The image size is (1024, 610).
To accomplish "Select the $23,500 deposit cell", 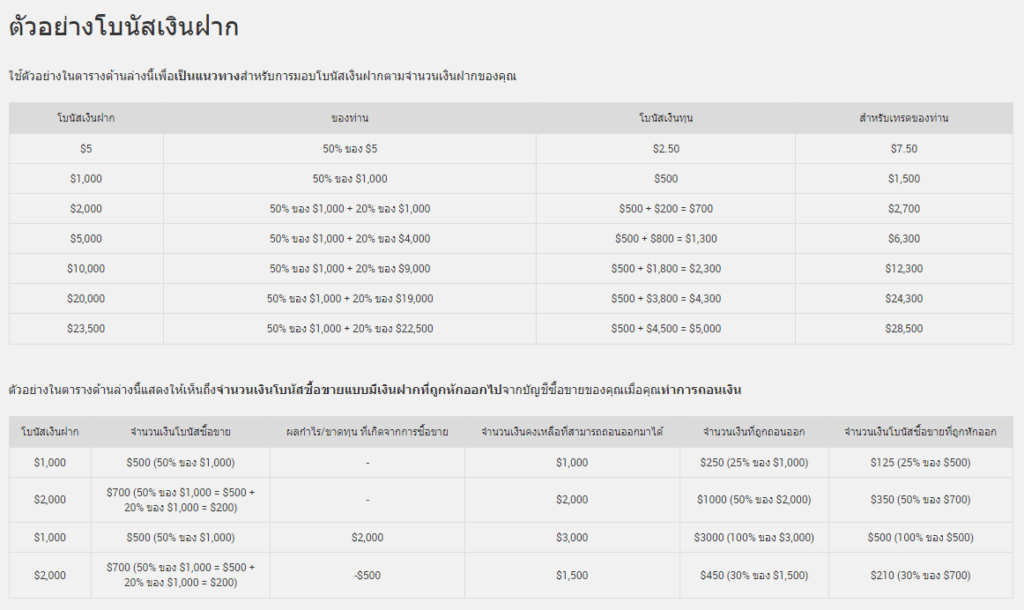I will click(86, 329).
